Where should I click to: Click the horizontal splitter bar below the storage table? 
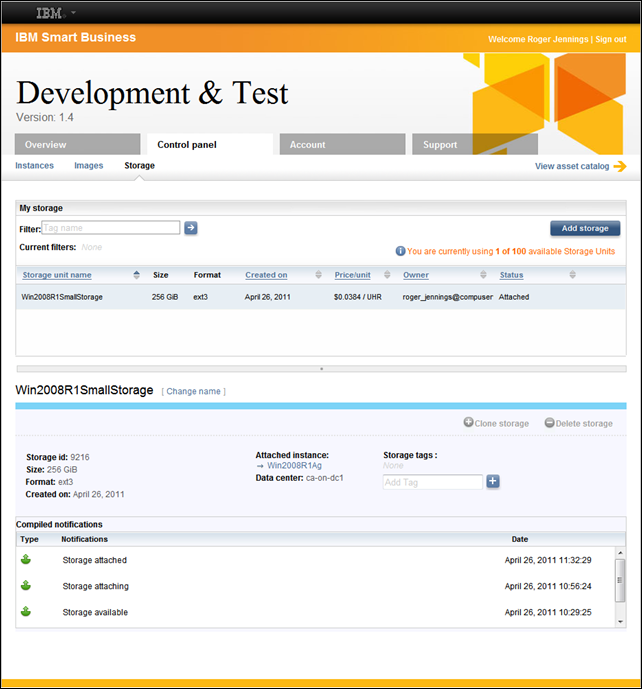(x=321, y=369)
